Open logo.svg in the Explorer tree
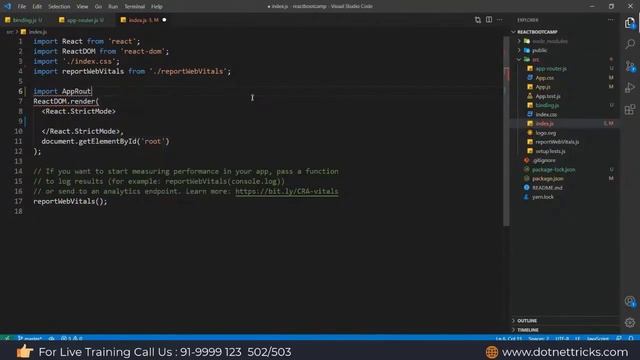The width and height of the screenshot is (640, 360). 546,133
